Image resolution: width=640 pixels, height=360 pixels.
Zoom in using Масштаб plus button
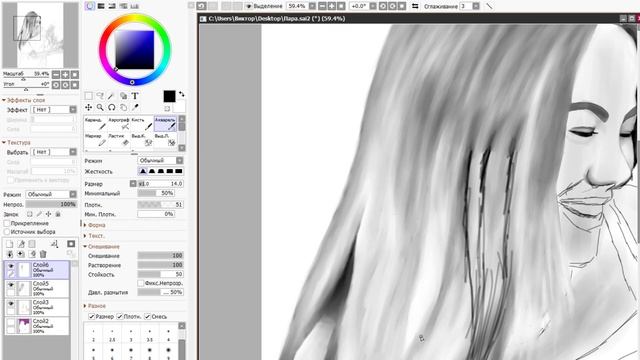point(65,74)
